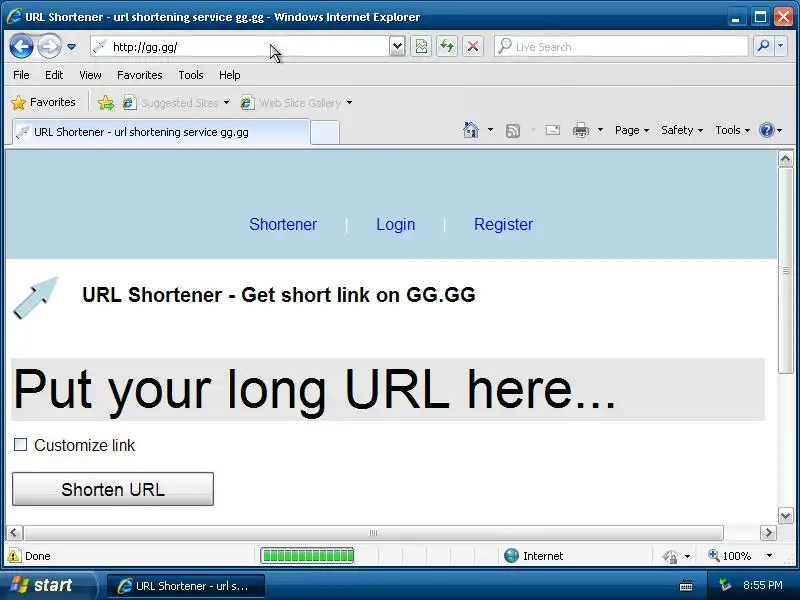Expand the Web Slice Gallery dropdown arrow

(x=349, y=103)
